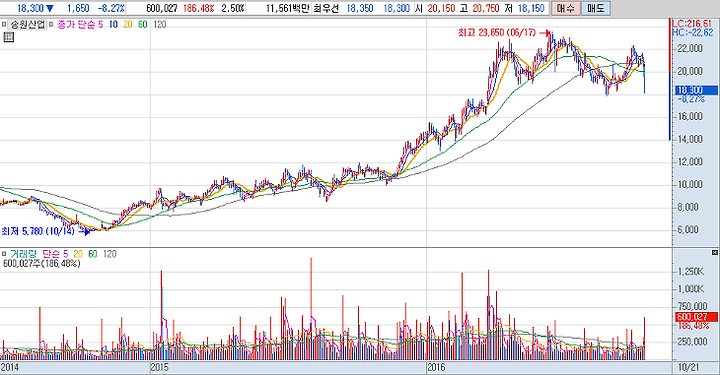Screen dimensions: 720x375
Task: Select the green 60-day price average label
Action: pos(143,24)
